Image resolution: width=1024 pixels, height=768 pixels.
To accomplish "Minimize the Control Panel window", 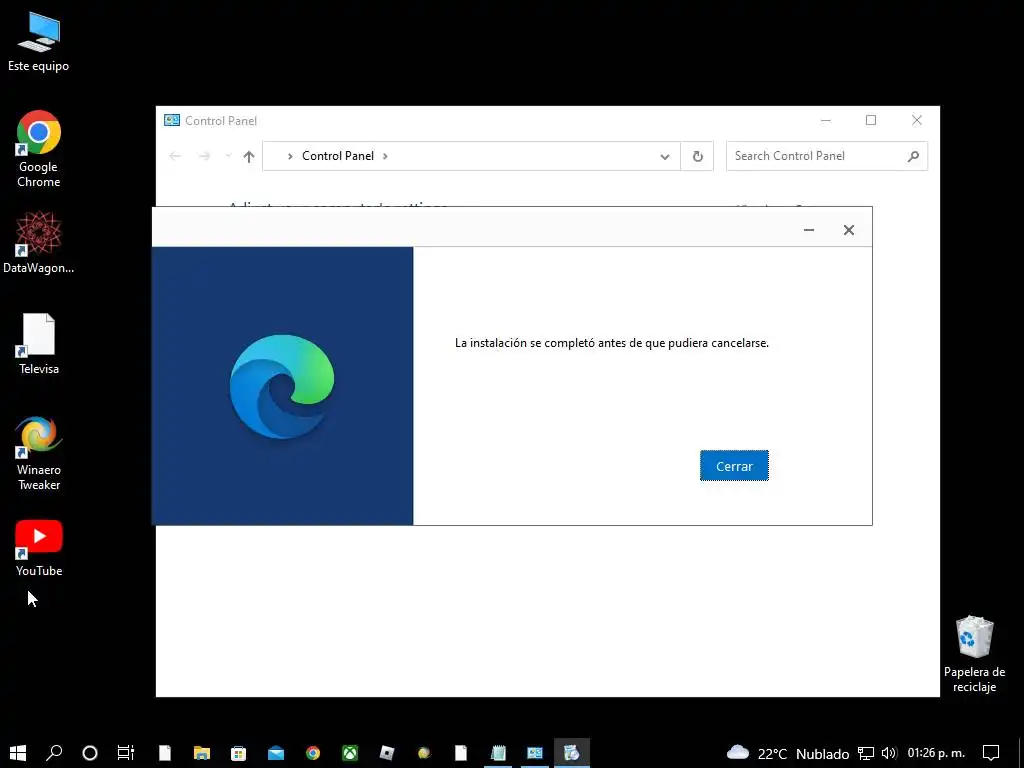I will (825, 120).
